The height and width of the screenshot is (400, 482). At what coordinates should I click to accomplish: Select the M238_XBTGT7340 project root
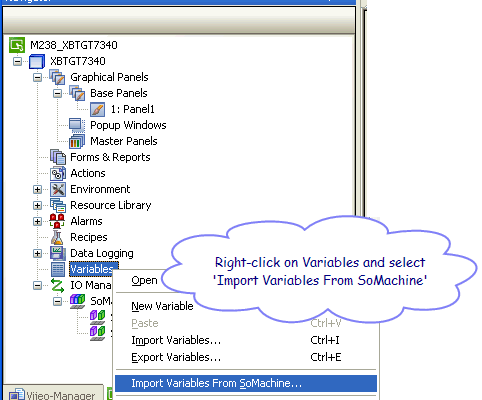[74, 45]
